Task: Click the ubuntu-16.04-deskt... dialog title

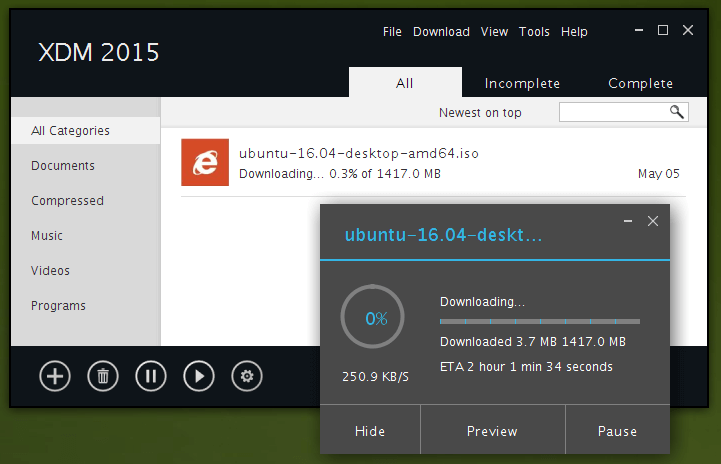Action: (444, 235)
